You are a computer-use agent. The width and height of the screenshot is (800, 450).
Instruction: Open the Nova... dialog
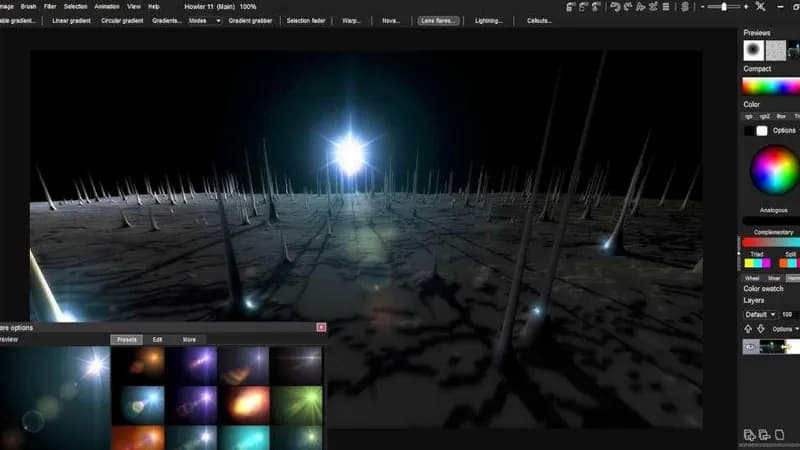pyautogui.click(x=391, y=21)
